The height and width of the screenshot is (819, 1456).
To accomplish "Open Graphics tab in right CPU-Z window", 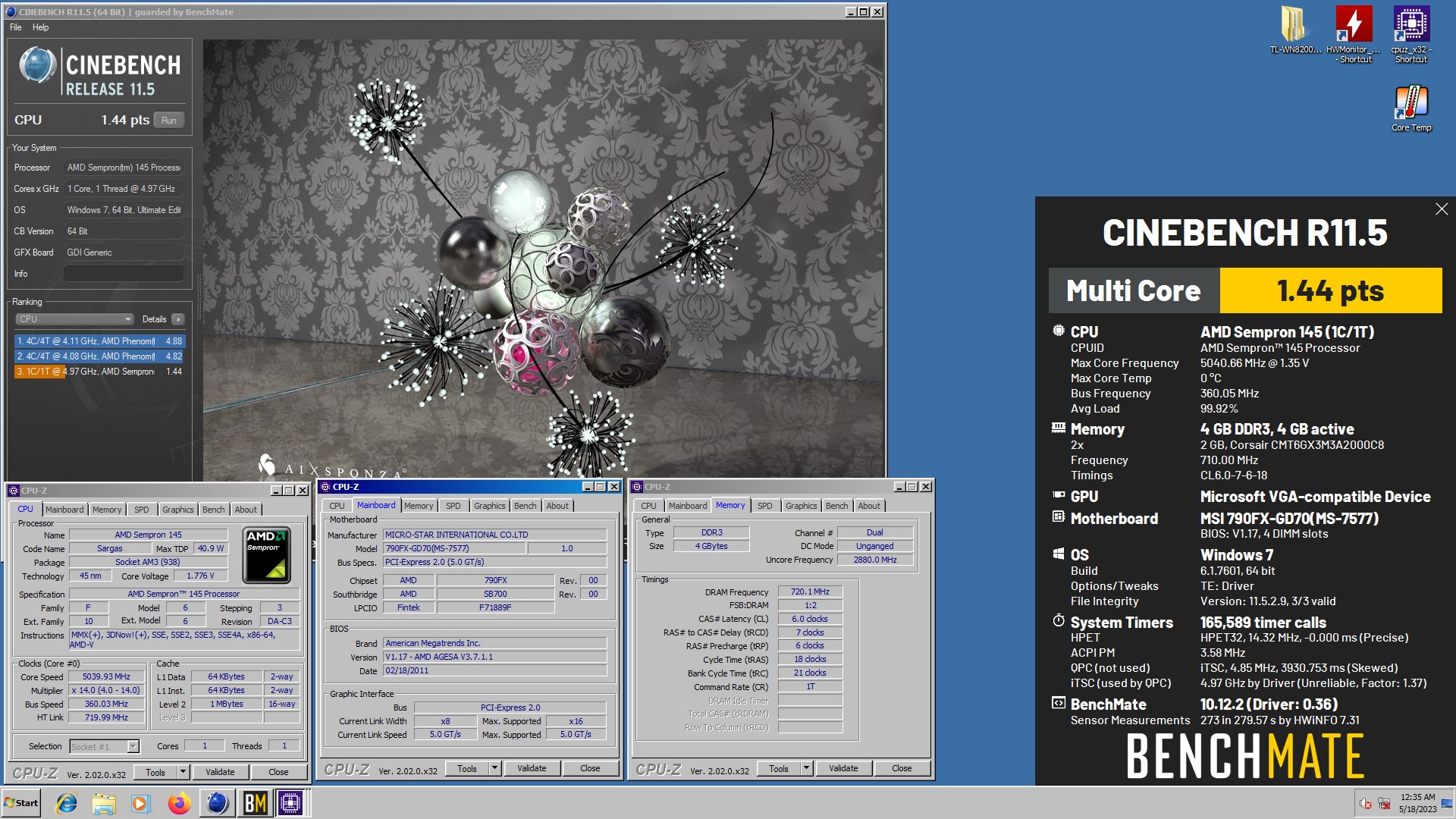I will (x=802, y=506).
